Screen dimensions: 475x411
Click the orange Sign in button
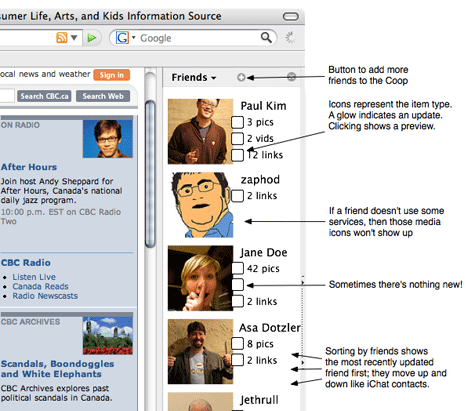click(x=112, y=75)
